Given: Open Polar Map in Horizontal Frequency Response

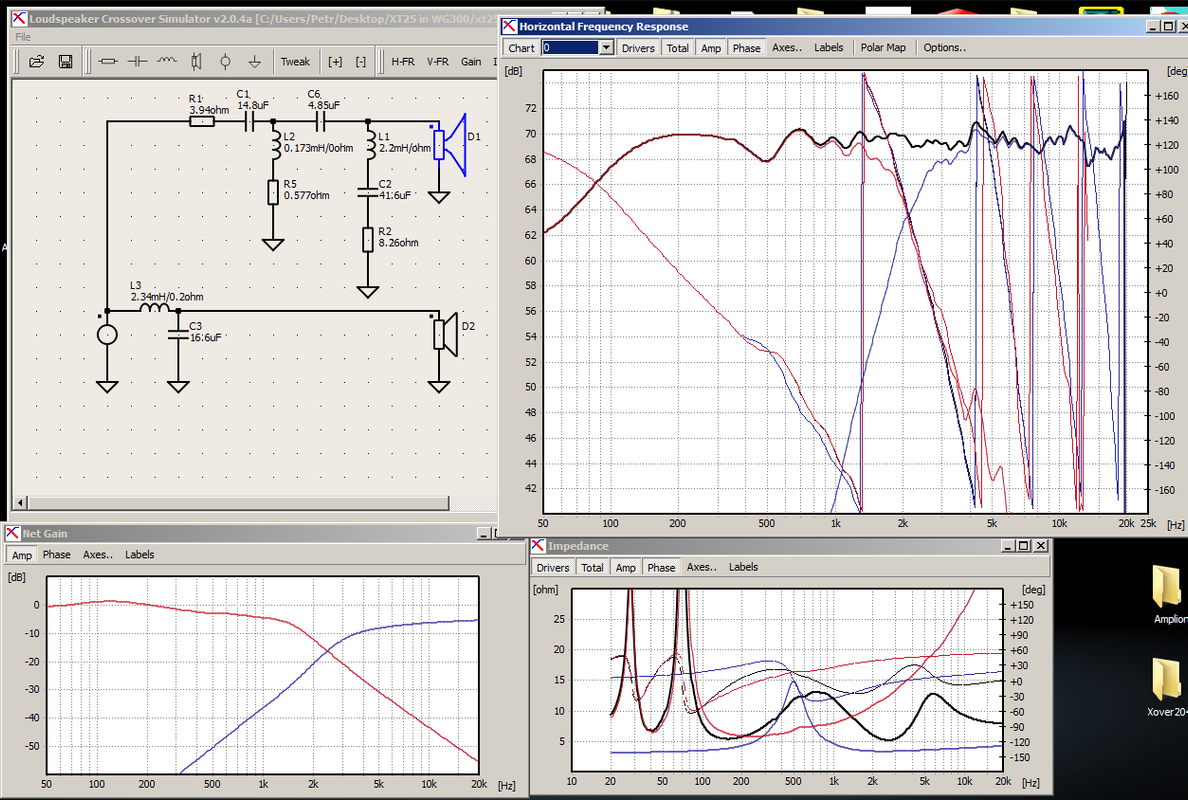Looking at the screenshot, I should 883,47.
